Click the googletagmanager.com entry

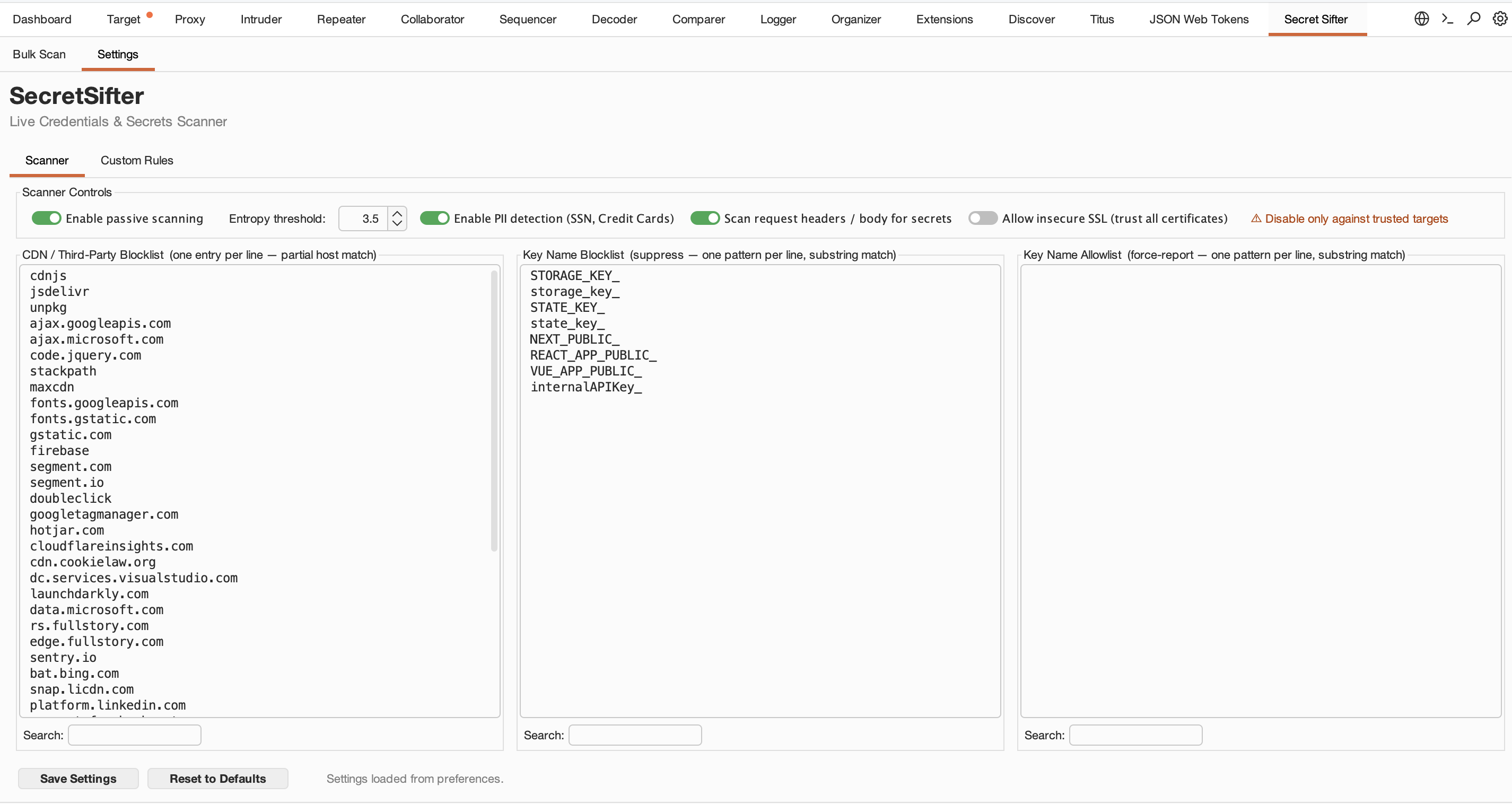tap(104, 513)
